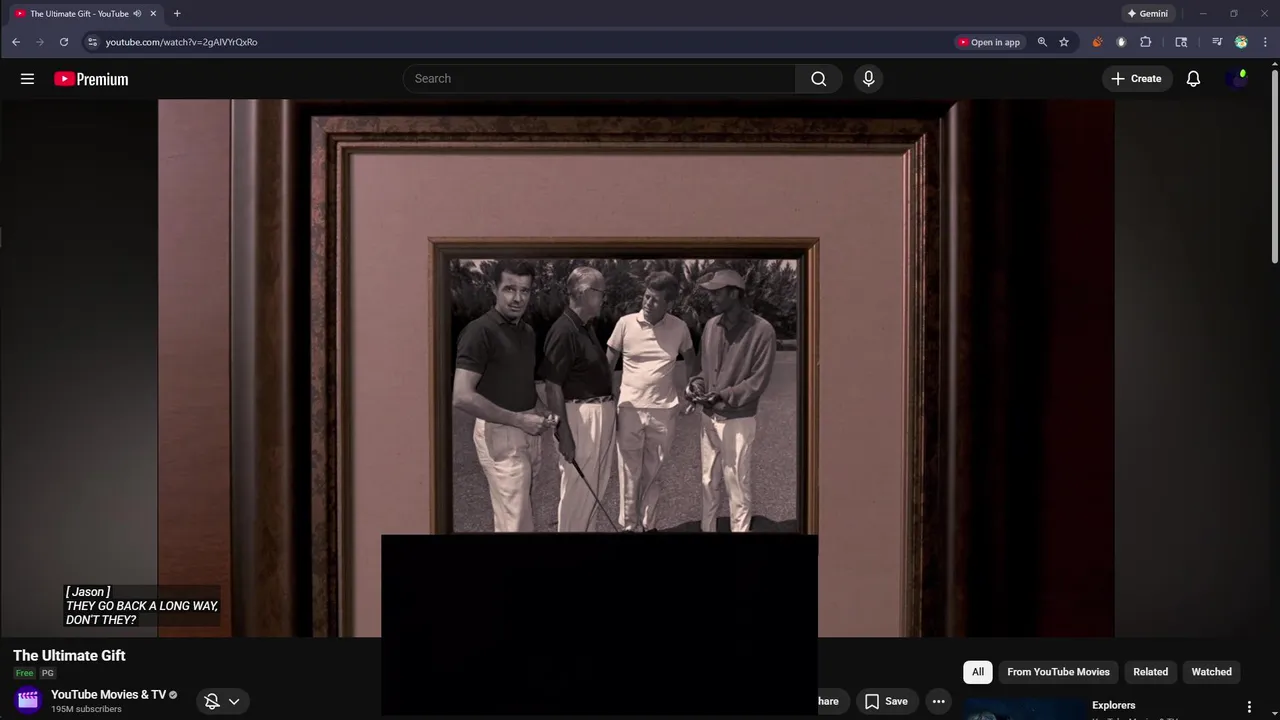Click the Free badge
Viewport: 1280px width, 720px height.
[24, 673]
